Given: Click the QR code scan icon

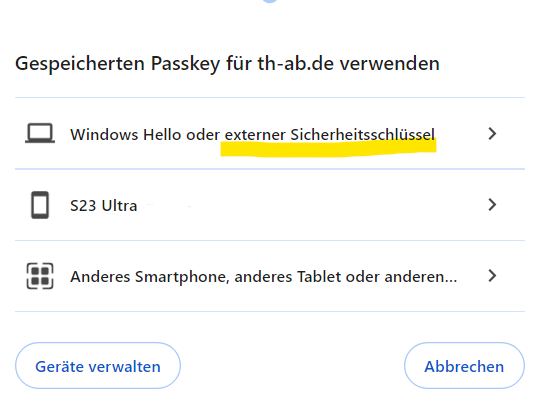Looking at the screenshot, I should [x=40, y=276].
